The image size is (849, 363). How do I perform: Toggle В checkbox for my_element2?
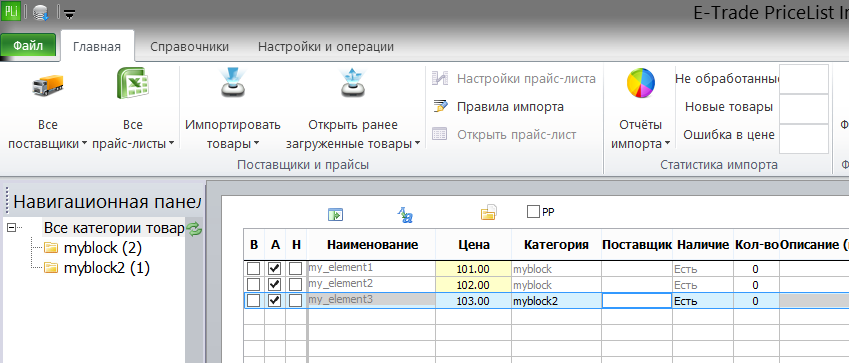tap(253, 284)
